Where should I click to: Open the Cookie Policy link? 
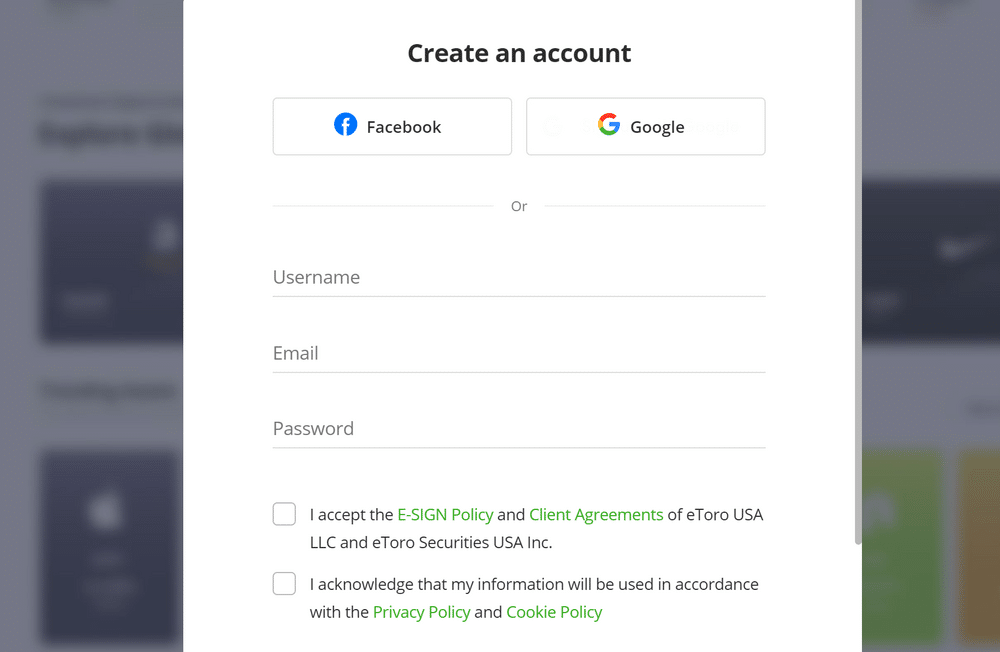coord(554,612)
